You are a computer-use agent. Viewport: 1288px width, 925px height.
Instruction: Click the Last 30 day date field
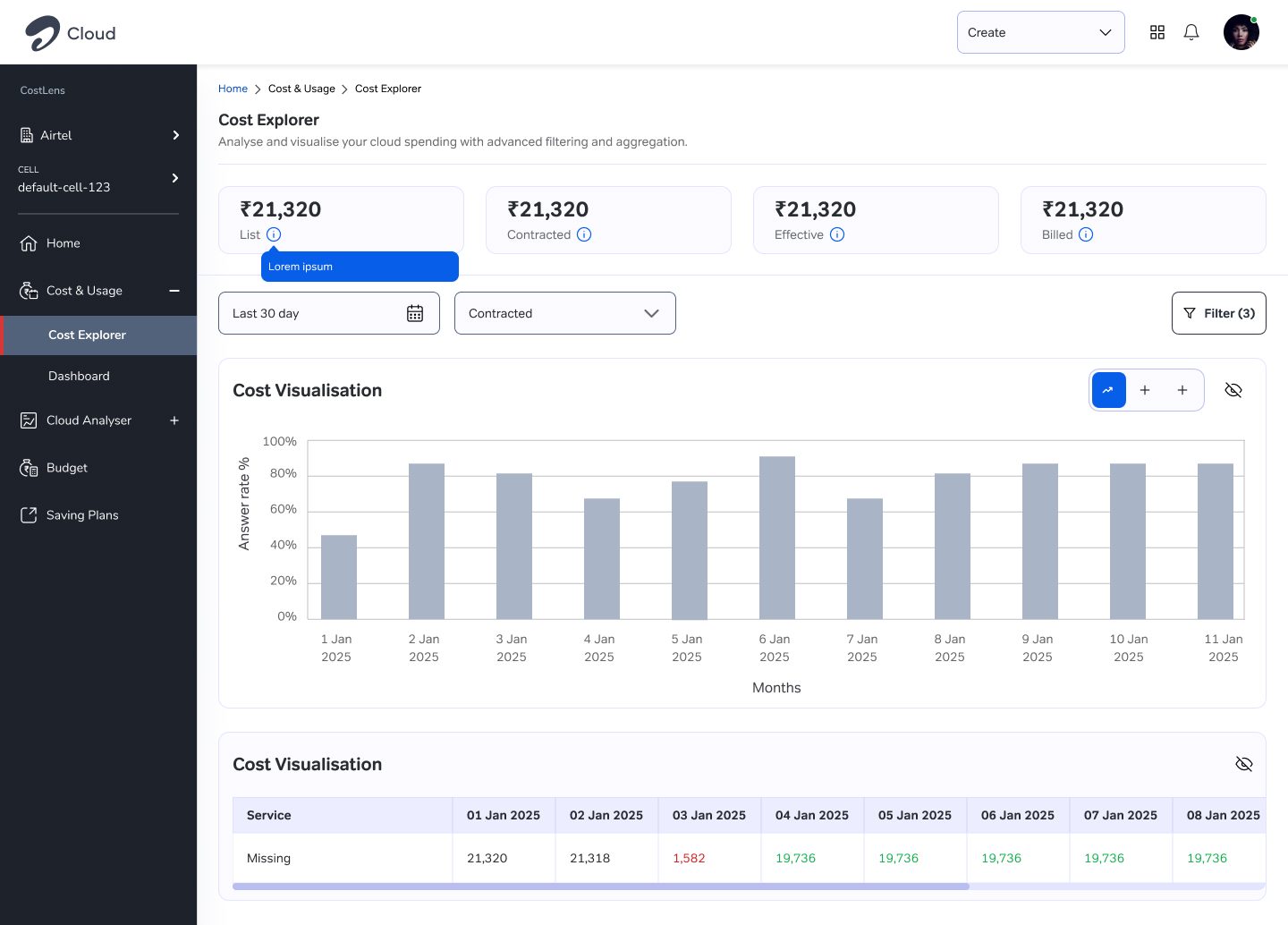pos(329,313)
